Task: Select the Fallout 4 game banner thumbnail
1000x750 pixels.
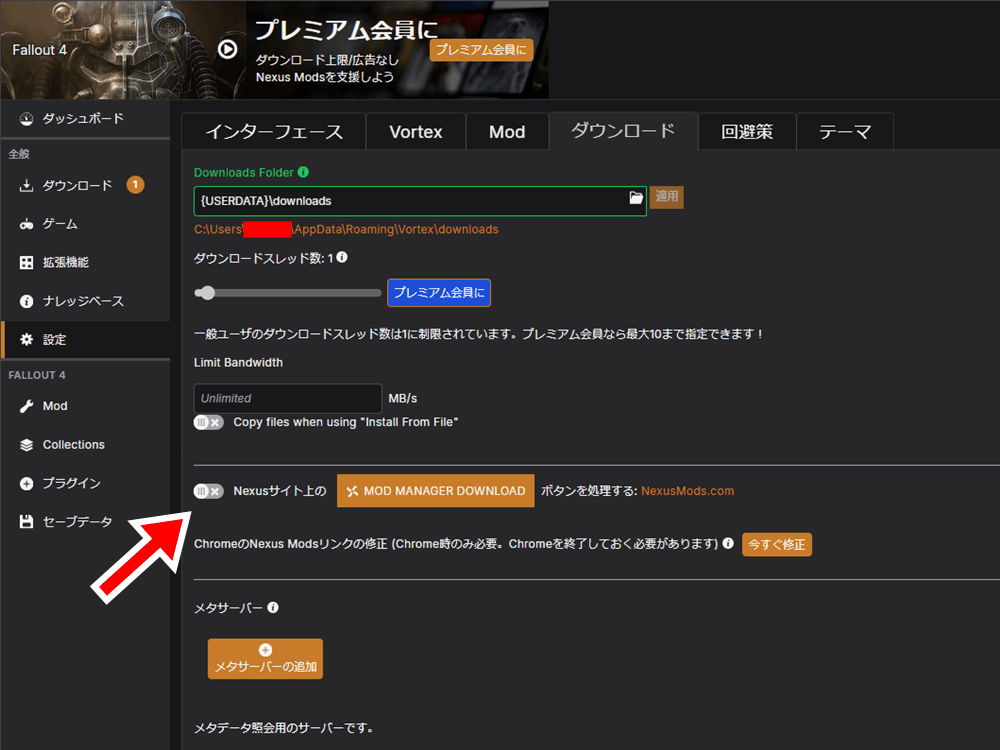Action: click(x=123, y=50)
